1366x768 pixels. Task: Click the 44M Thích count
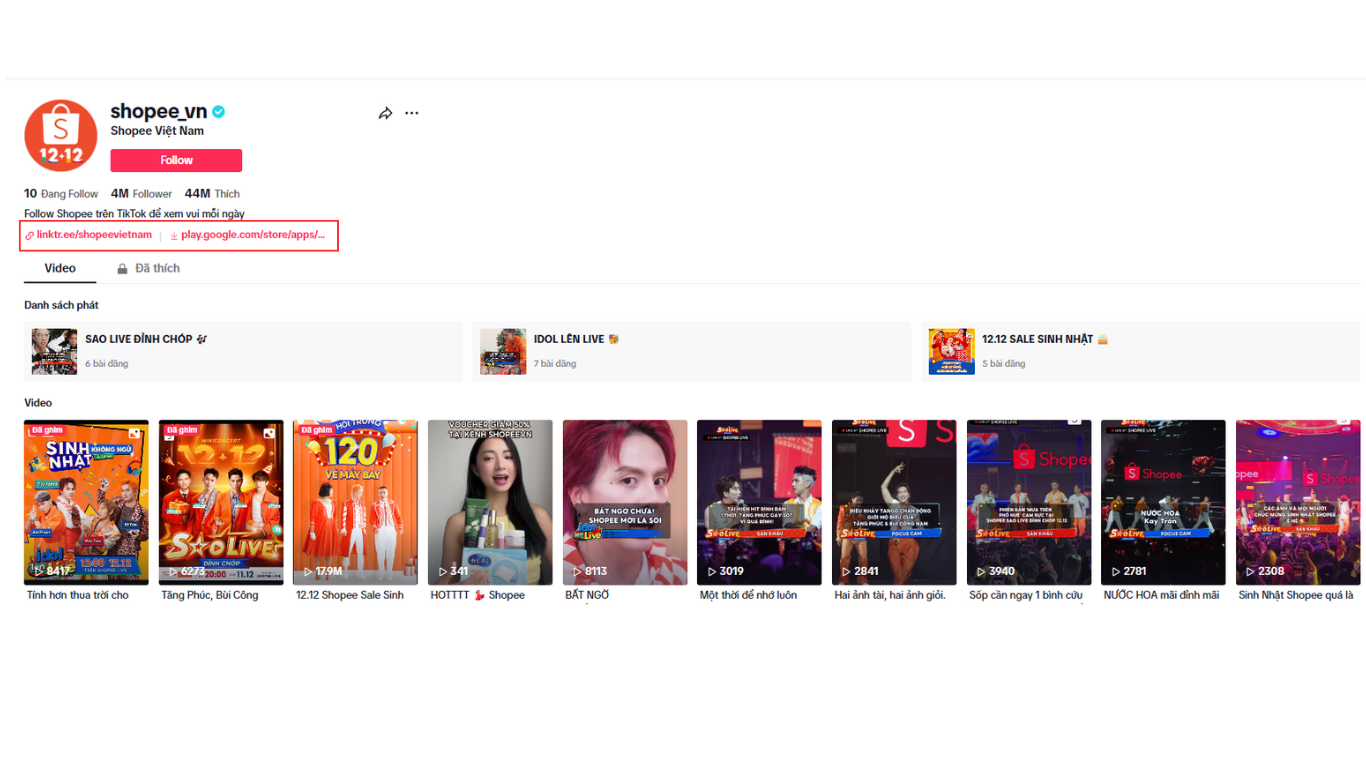tap(212, 194)
